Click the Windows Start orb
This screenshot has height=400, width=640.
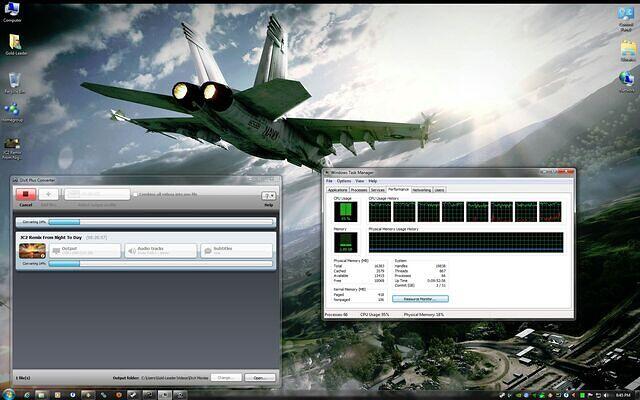point(9,393)
